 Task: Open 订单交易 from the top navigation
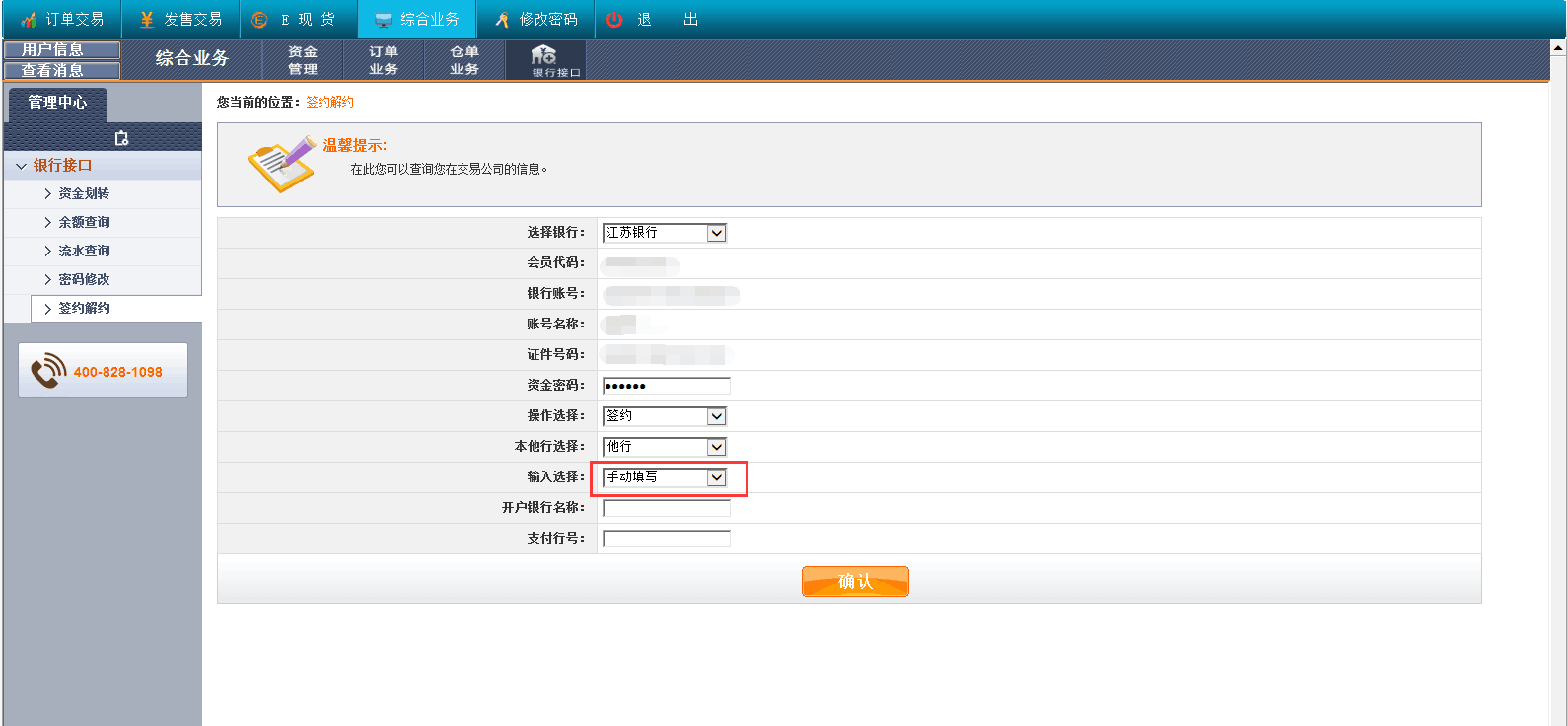pos(62,20)
